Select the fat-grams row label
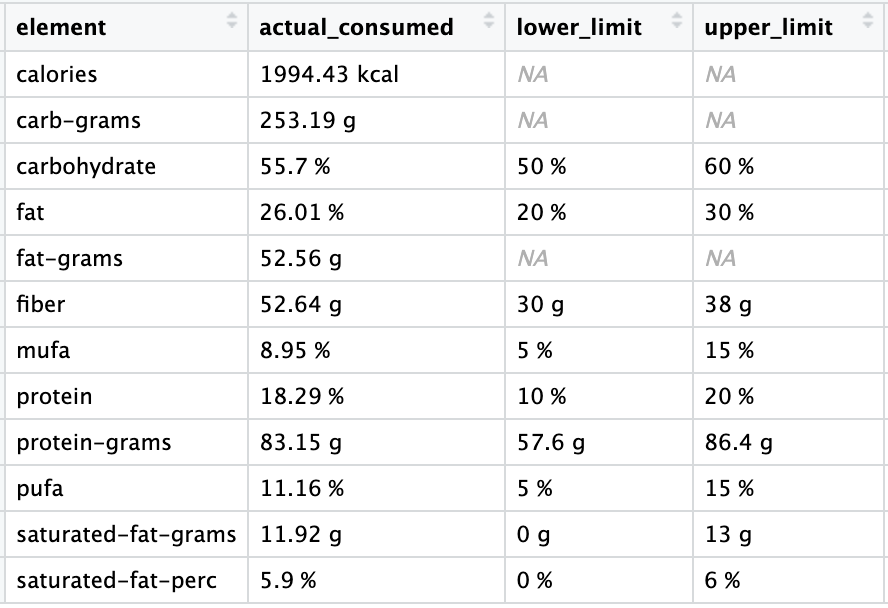Image resolution: width=888 pixels, height=608 pixels. coord(69,258)
